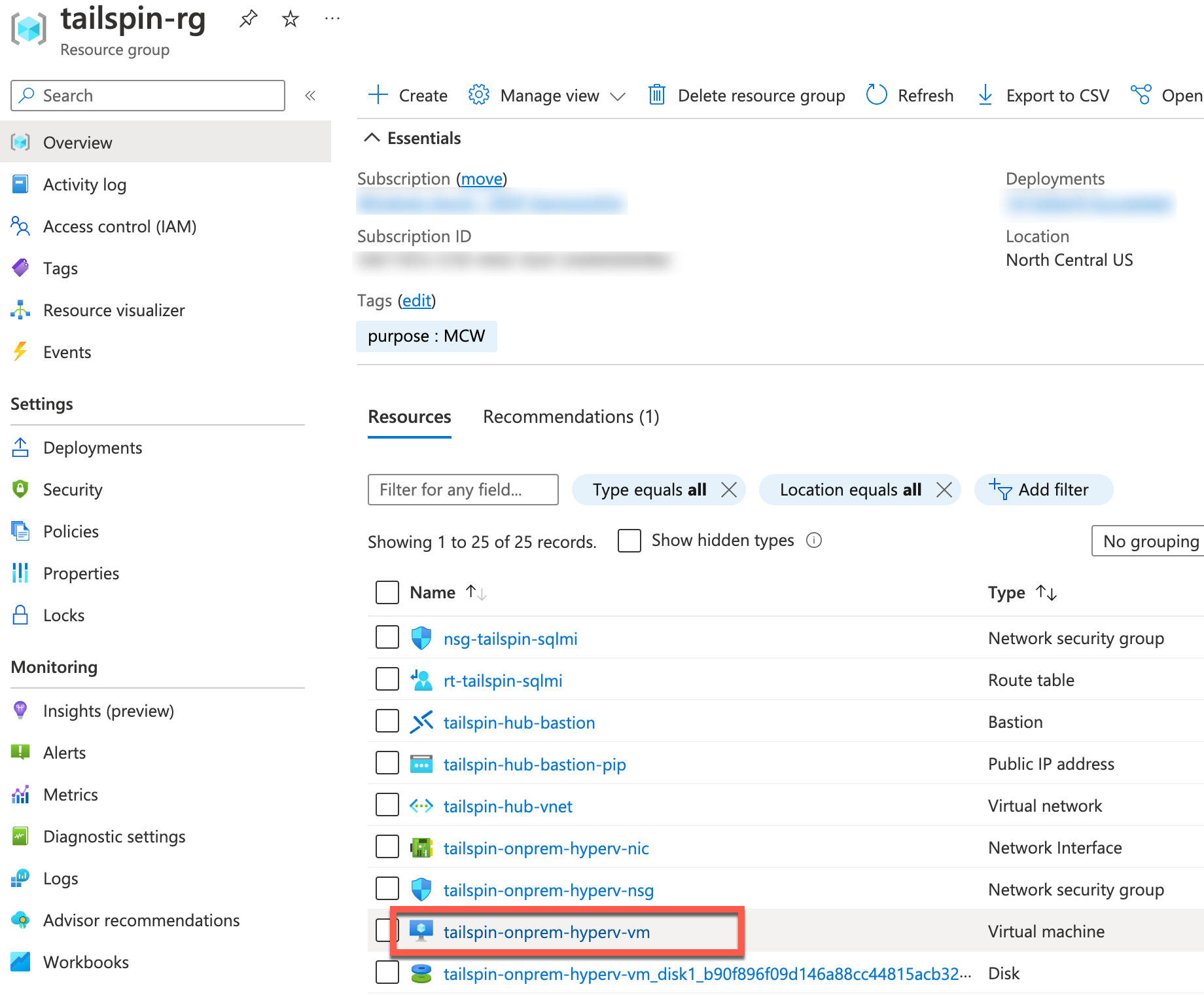This screenshot has height=995, width=1204.
Task: Open Activity log in the sidebar
Action: click(x=84, y=185)
